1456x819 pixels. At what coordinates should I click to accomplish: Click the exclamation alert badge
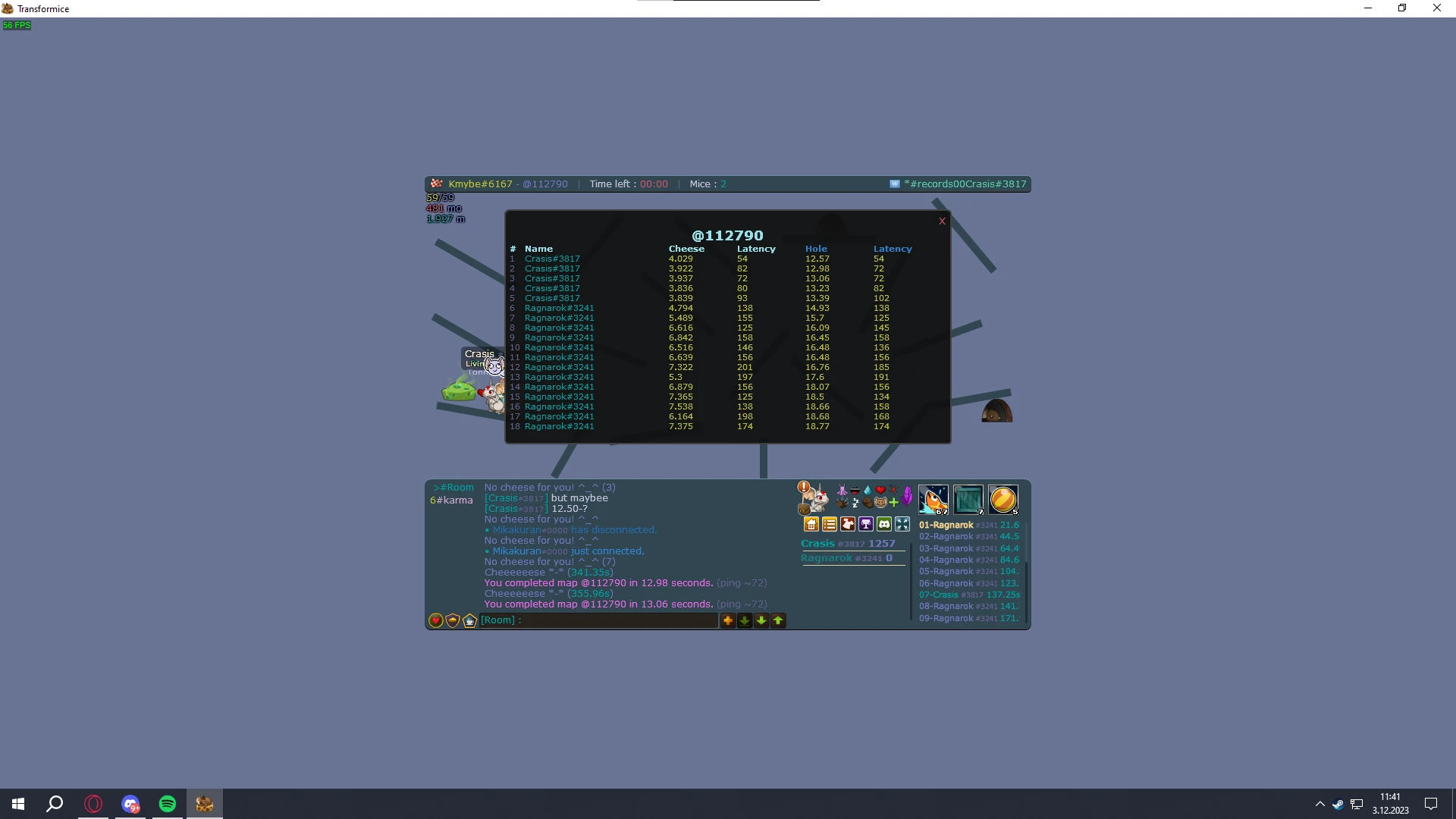click(x=804, y=487)
